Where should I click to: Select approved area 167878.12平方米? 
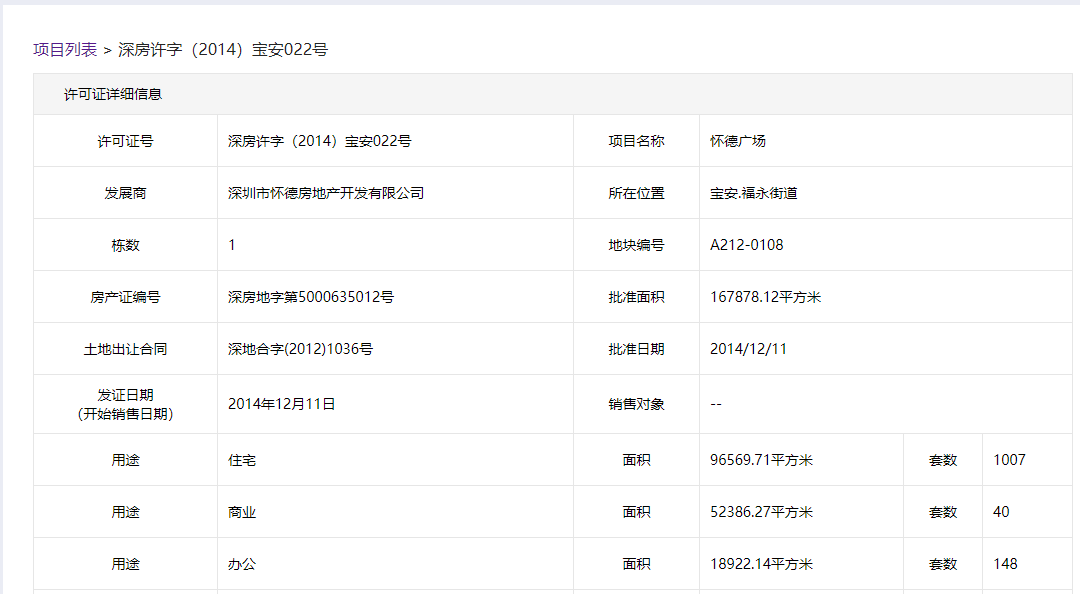tap(766, 297)
